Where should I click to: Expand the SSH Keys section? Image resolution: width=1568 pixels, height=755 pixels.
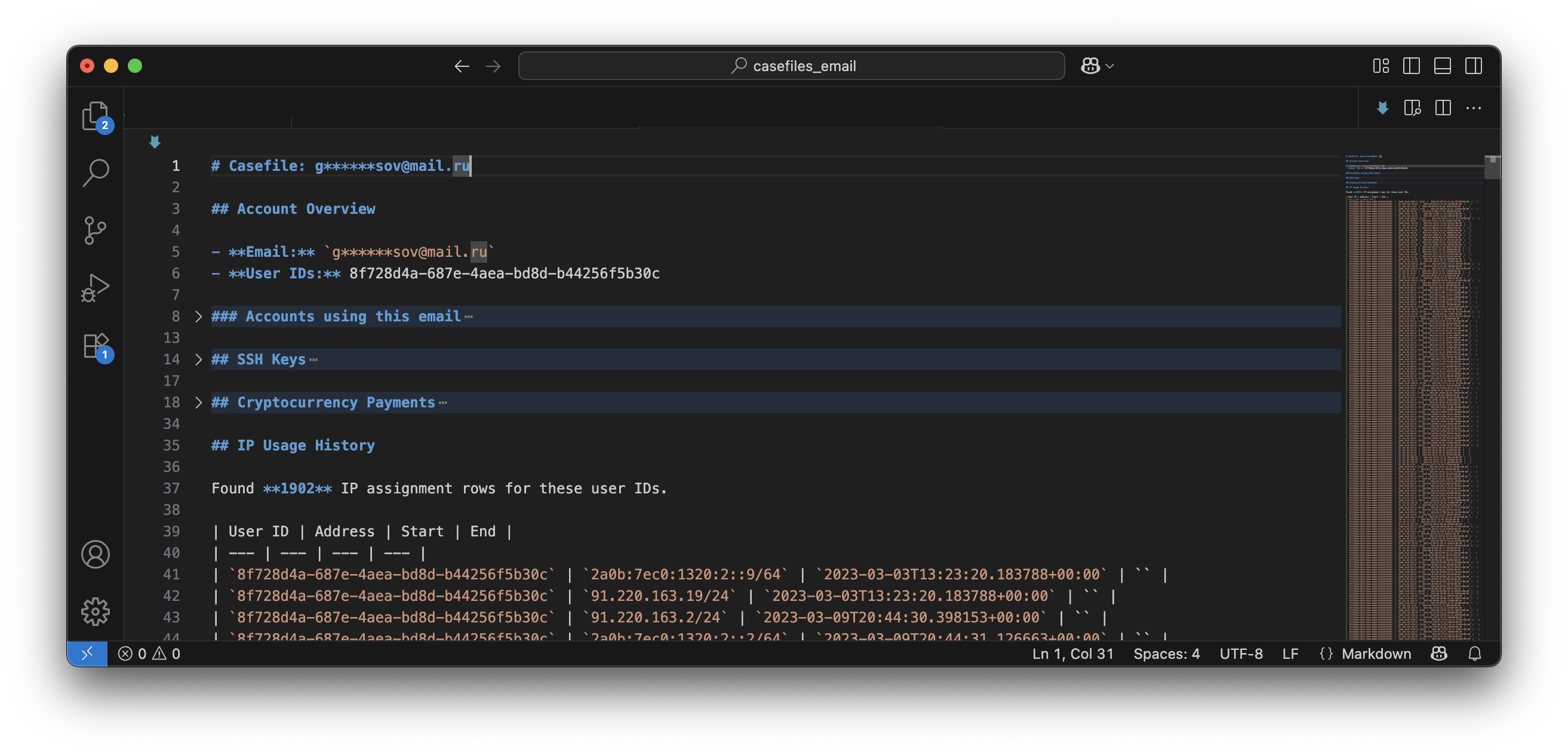click(198, 359)
